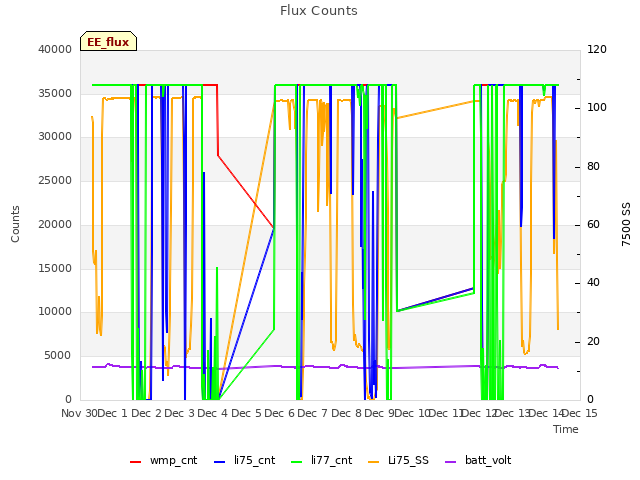This screenshot has height=480, width=640.
Task: Toggle the Li75_SS legend entry
Action: (x=398, y=460)
